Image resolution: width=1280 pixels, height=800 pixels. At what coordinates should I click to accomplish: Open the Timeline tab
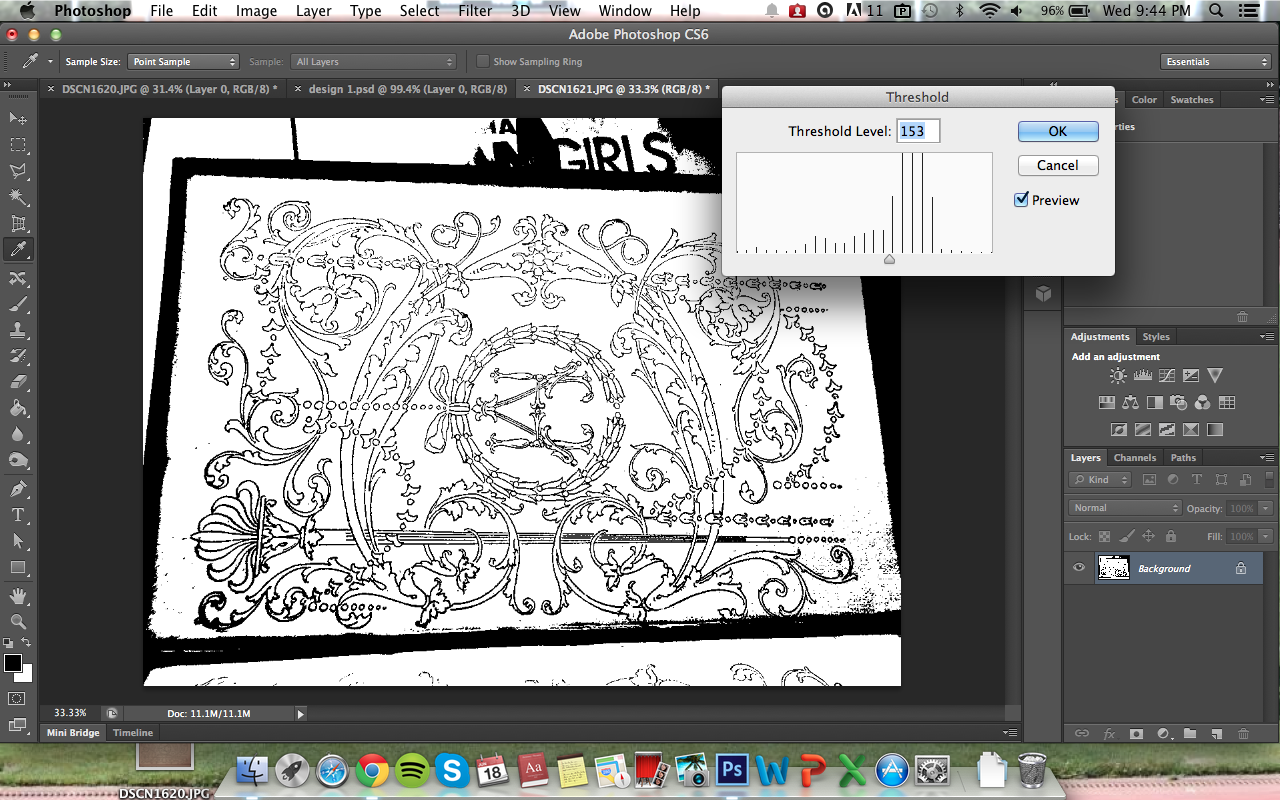[133, 732]
